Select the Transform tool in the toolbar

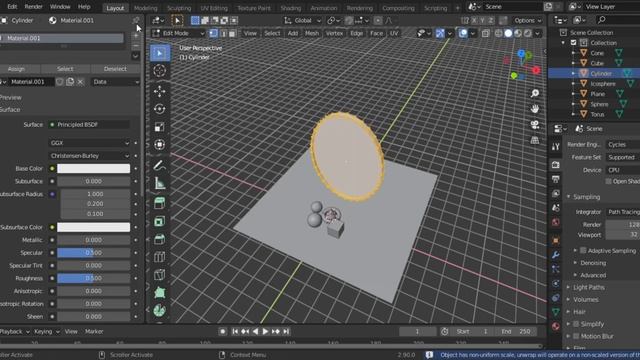tap(160, 144)
